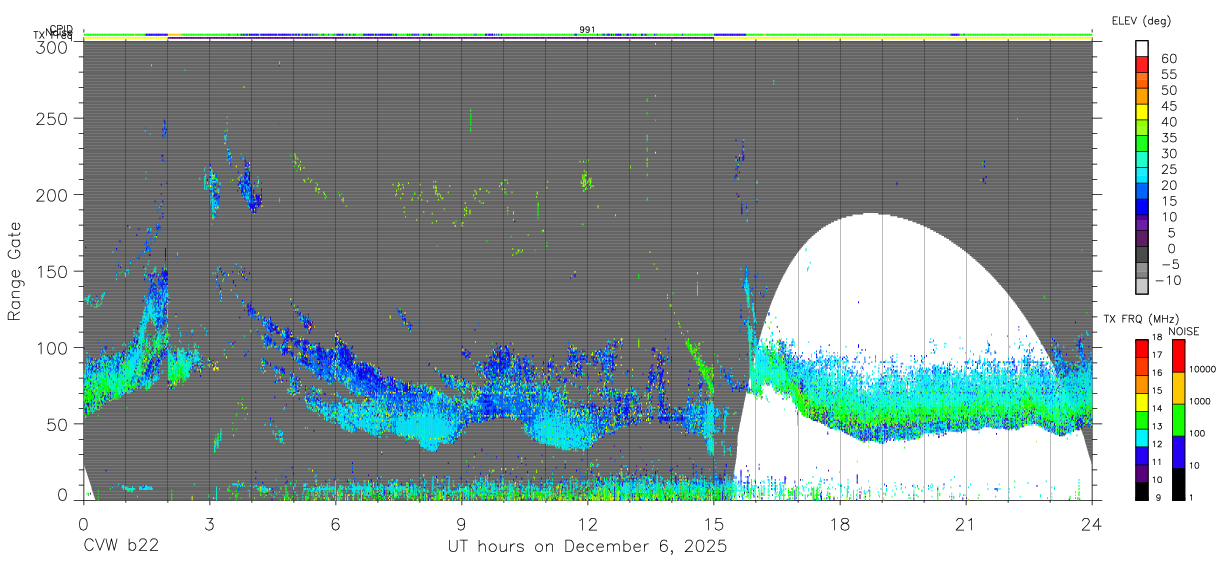Click the '991' CPID value at top
This screenshot has width=1228, height=567.
[587, 30]
